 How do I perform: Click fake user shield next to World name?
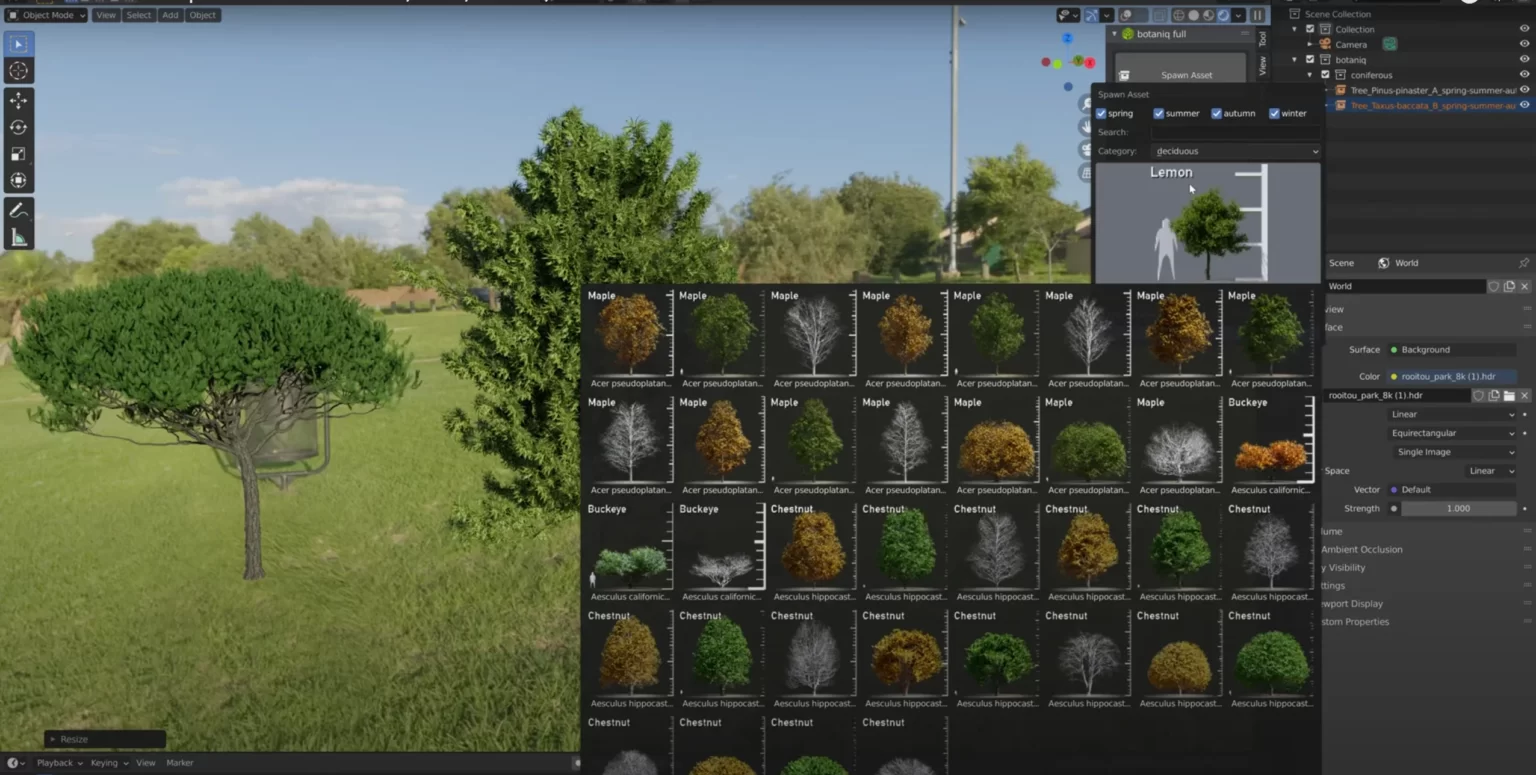pos(1493,286)
